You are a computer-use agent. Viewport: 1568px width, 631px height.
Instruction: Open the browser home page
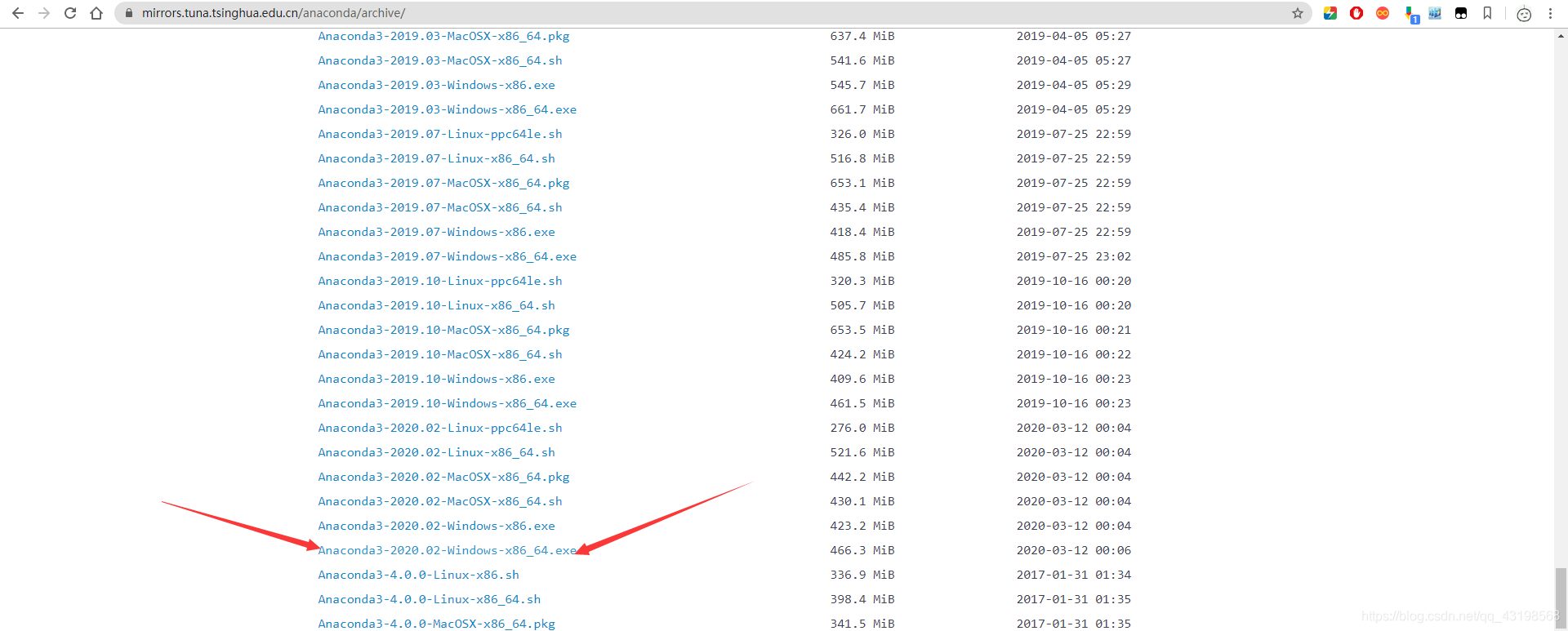click(x=96, y=13)
